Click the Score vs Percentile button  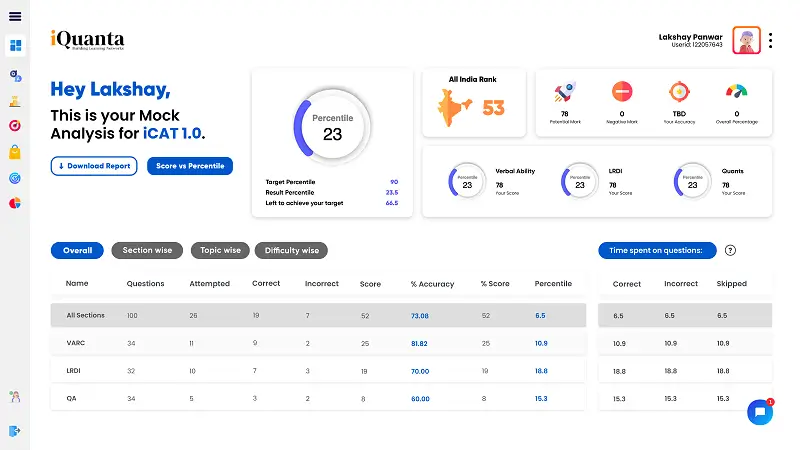[190, 166]
